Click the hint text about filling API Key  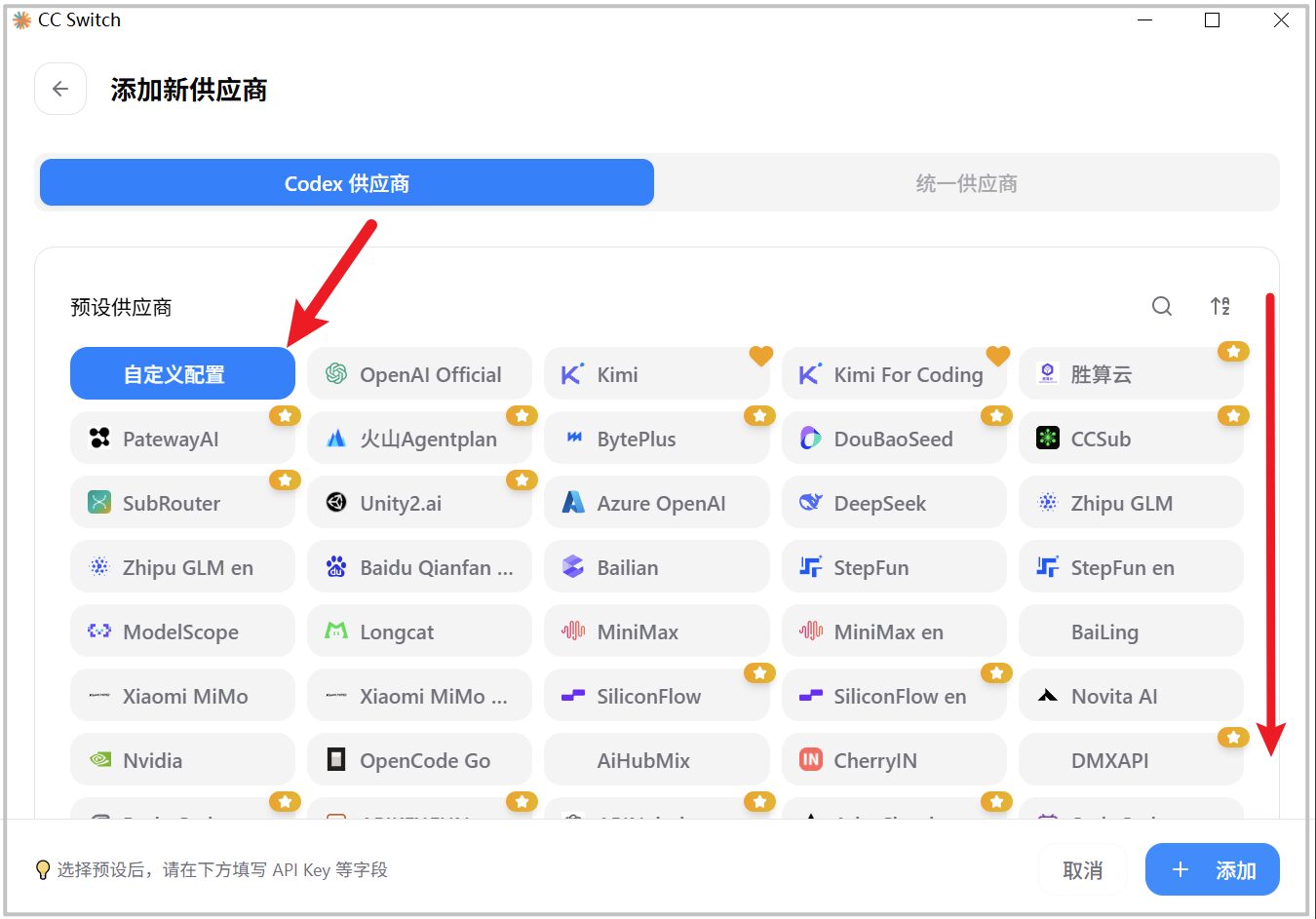pyautogui.click(x=222, y=869)
